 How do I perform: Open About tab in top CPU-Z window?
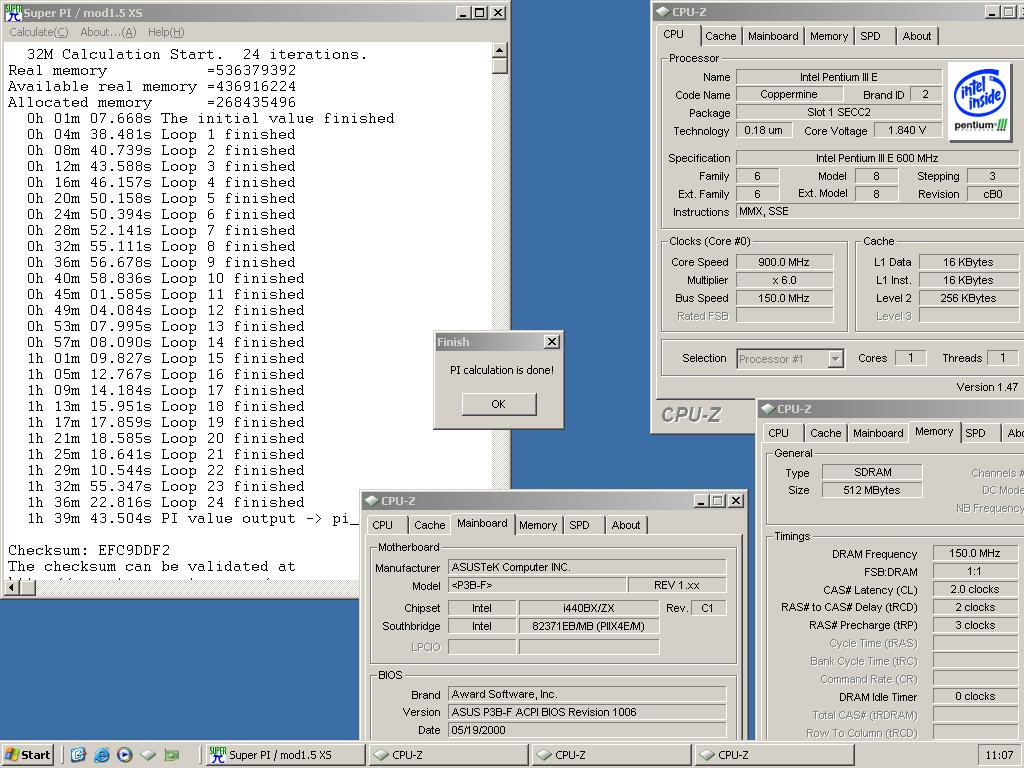(x=917, y=37)
